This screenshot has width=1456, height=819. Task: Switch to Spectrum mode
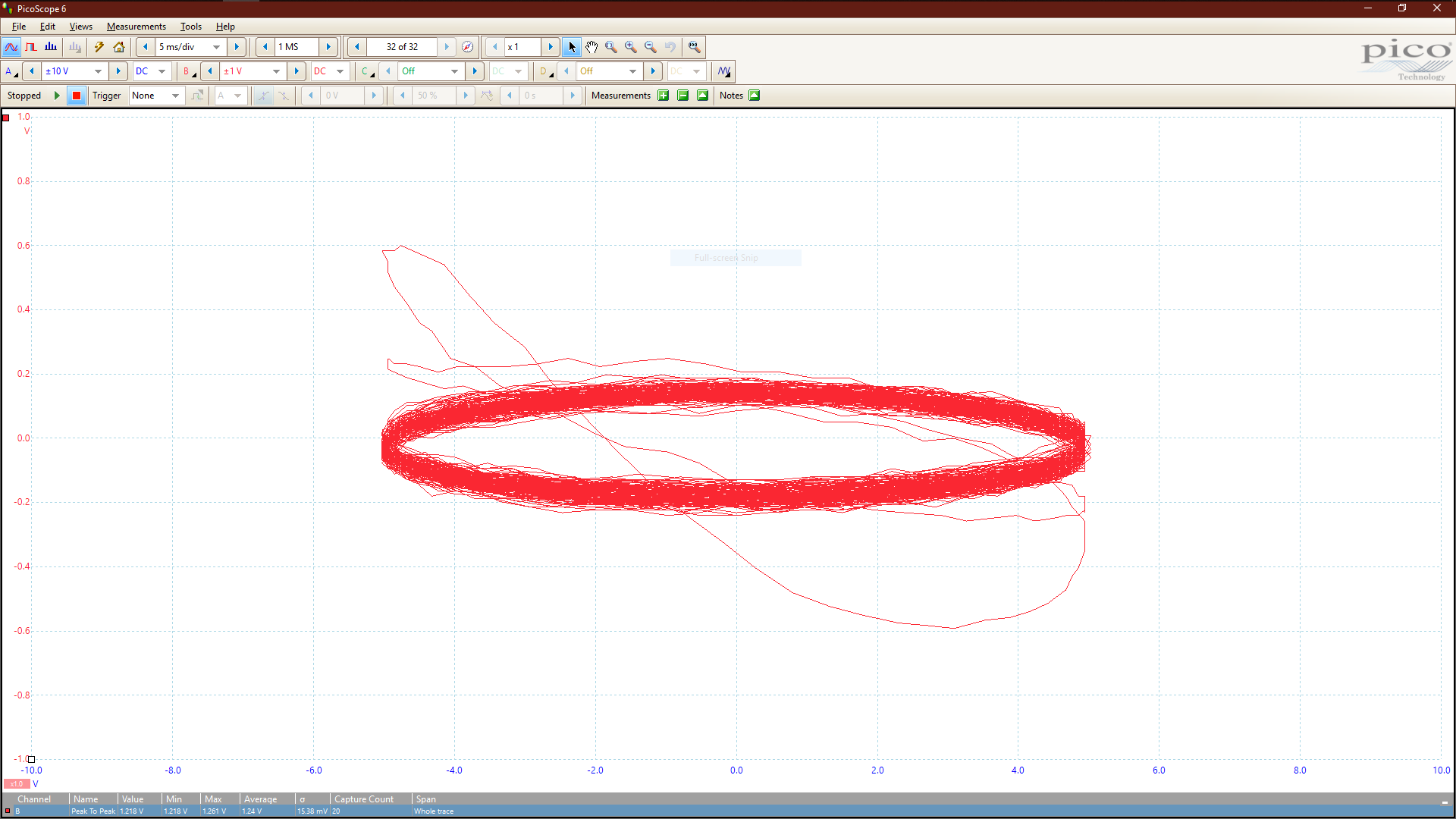click(51, 47)
